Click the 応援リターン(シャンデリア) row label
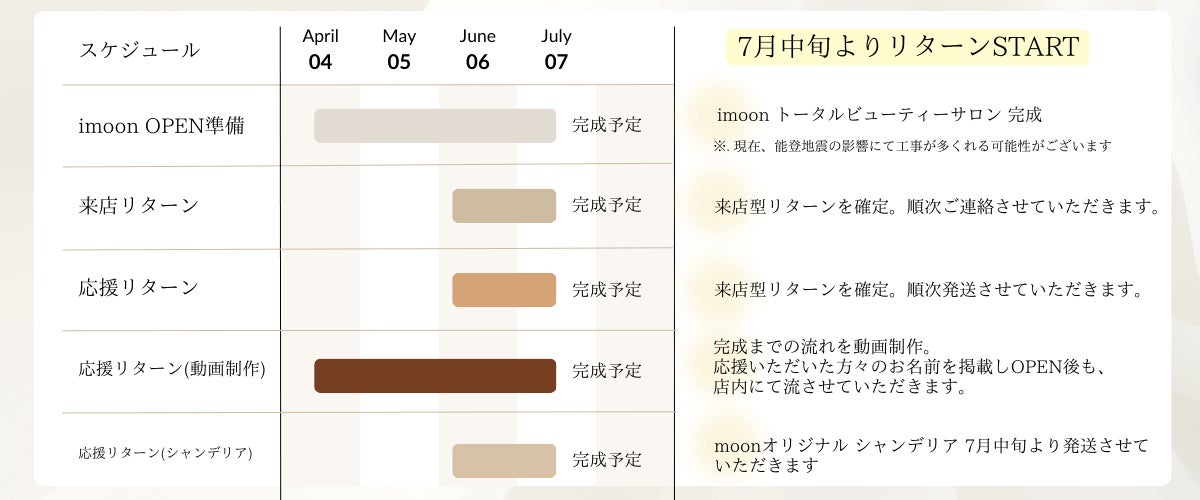1200x500 pixels. tap(165, 453)
